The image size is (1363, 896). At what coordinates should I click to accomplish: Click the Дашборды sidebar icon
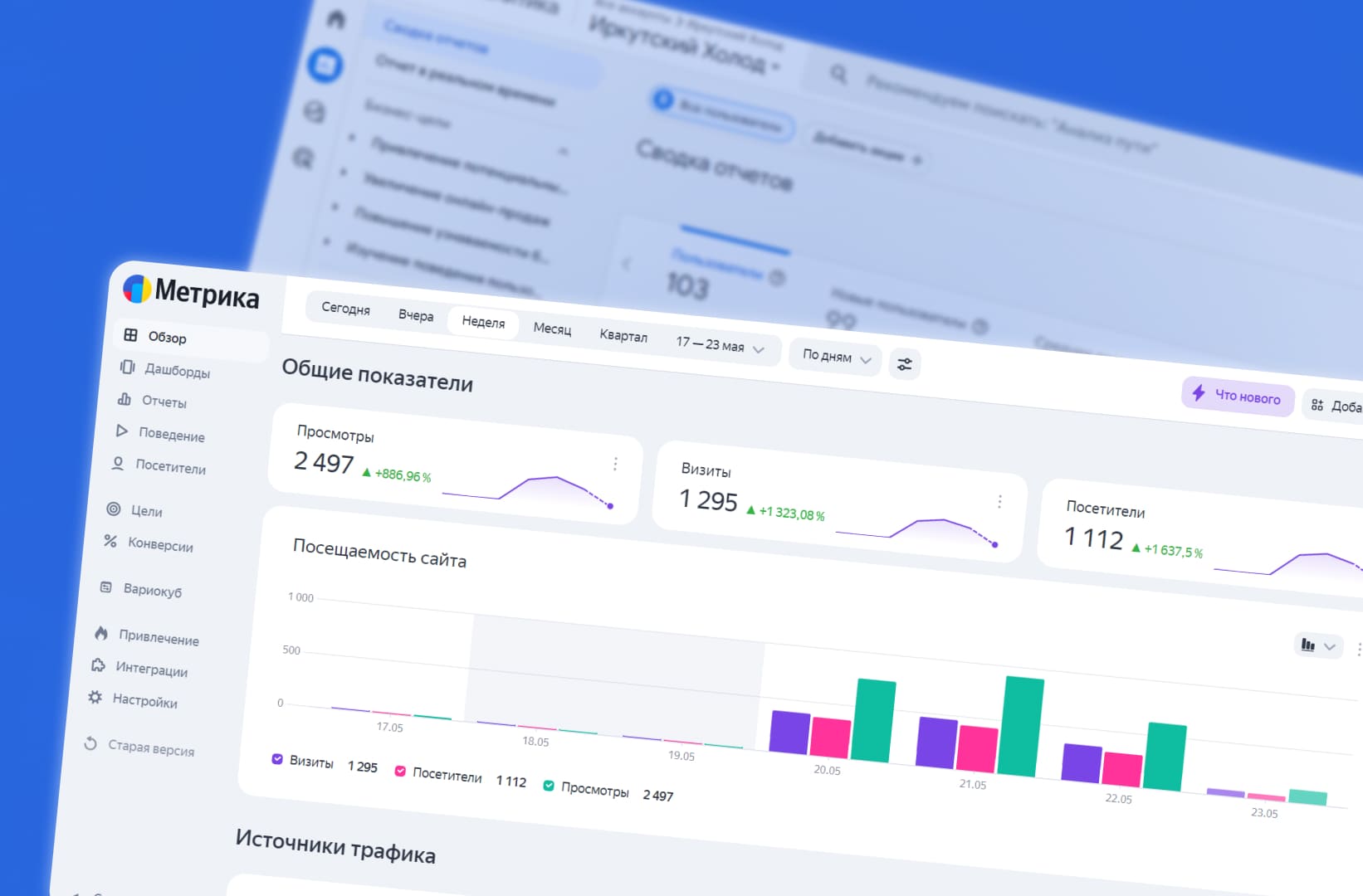[127, 367]
